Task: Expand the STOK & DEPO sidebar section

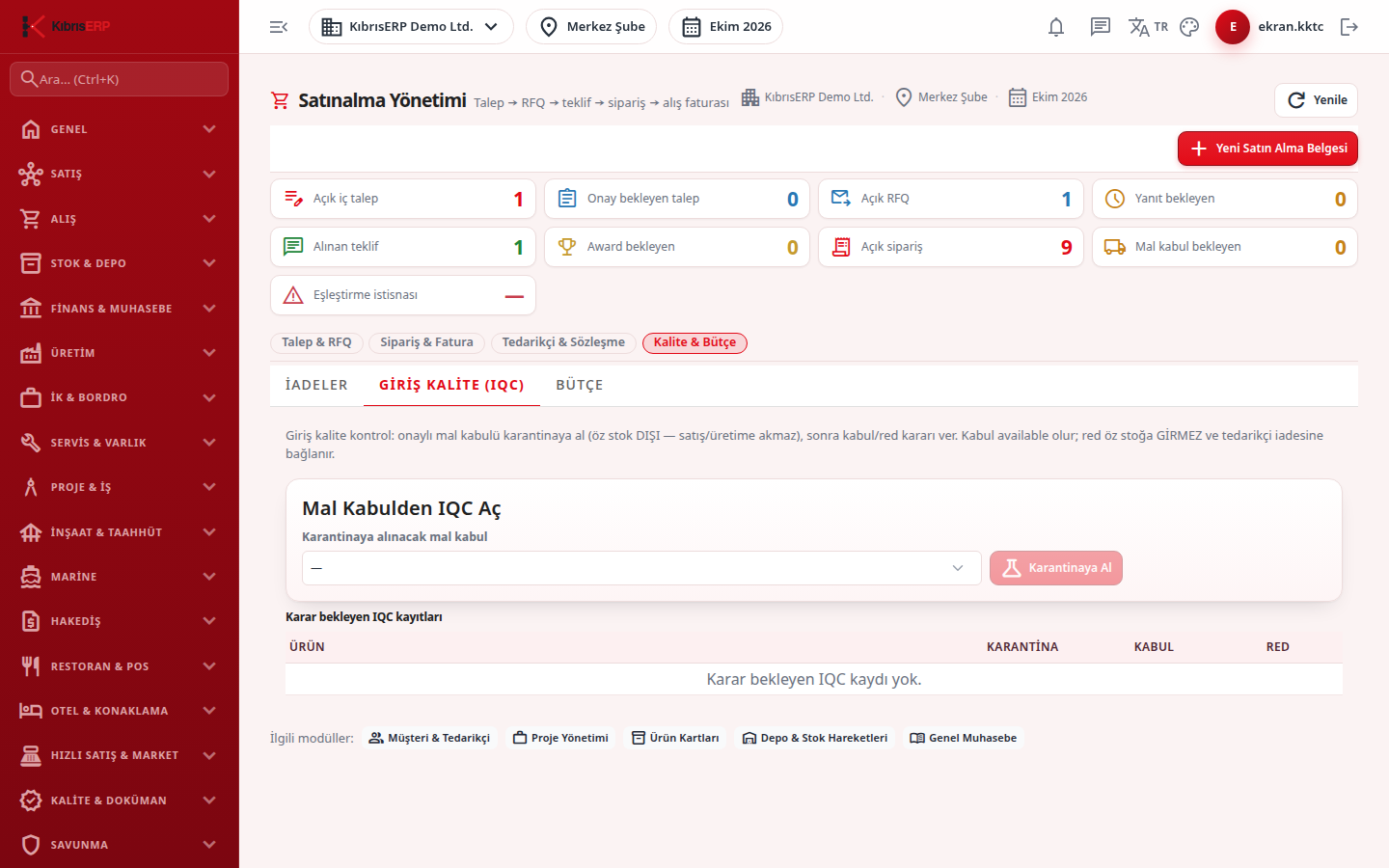Action: [x=120, y=263]
